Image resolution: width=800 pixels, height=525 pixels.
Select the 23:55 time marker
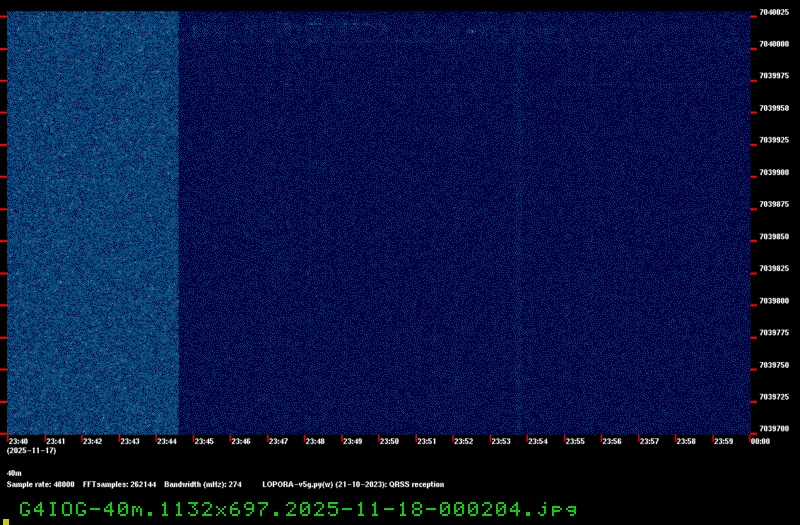pyautogui.click(x=575, y=441)
